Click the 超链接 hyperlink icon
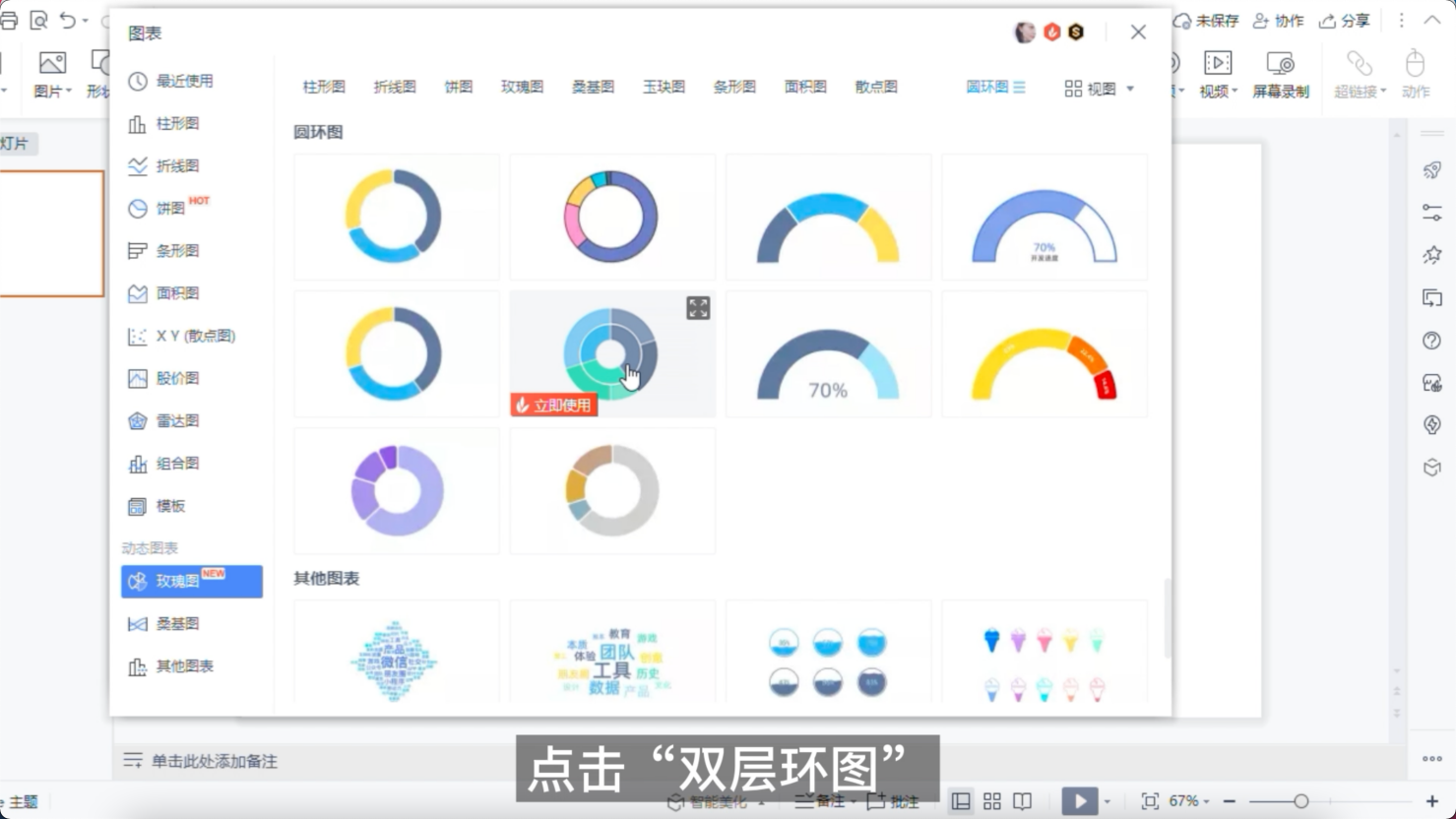The width and height of the screenshot is (1456, 819). click(1360, 64)
